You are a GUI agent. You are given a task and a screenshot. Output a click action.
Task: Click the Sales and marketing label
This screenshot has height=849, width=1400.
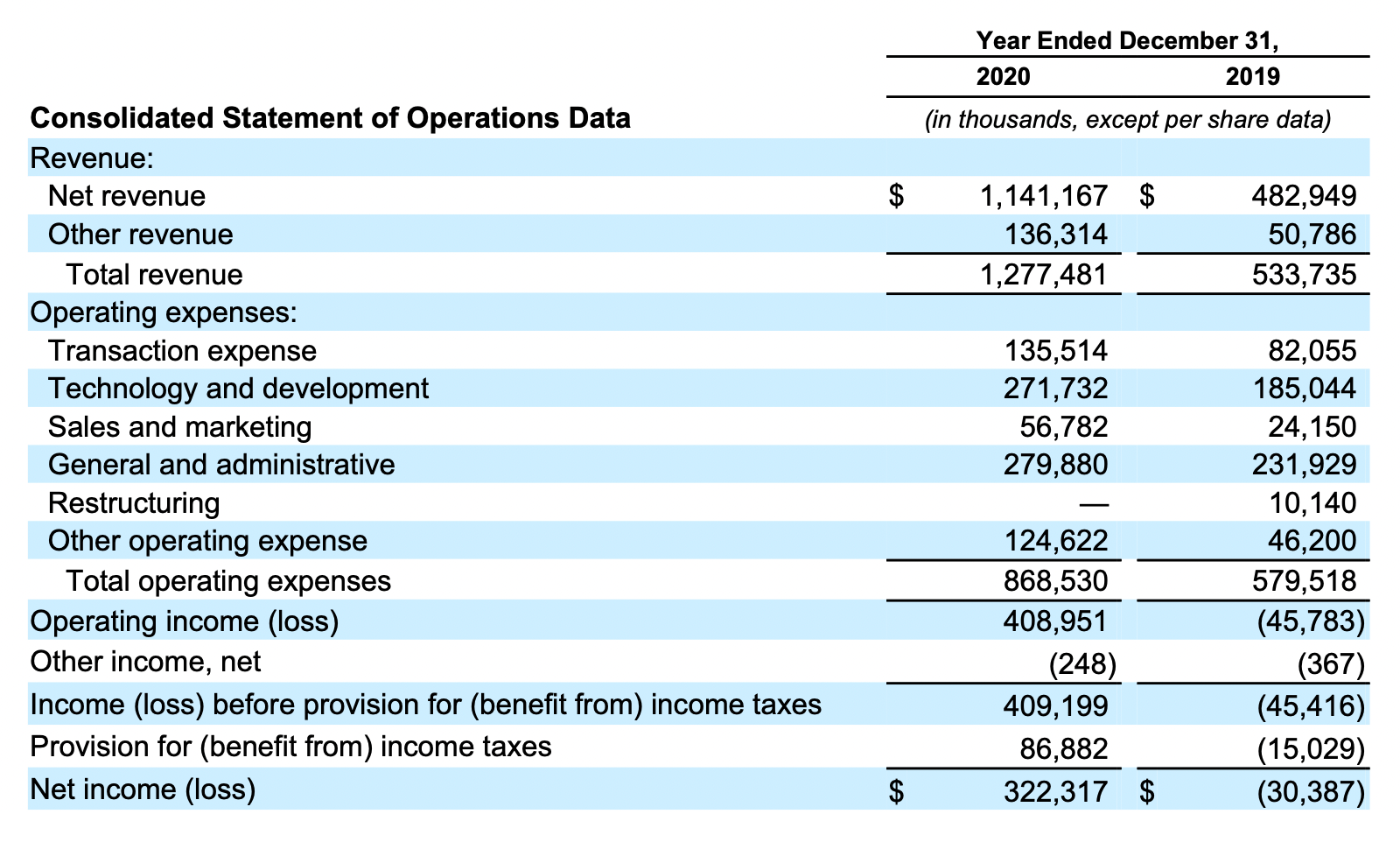click(180, 427)
